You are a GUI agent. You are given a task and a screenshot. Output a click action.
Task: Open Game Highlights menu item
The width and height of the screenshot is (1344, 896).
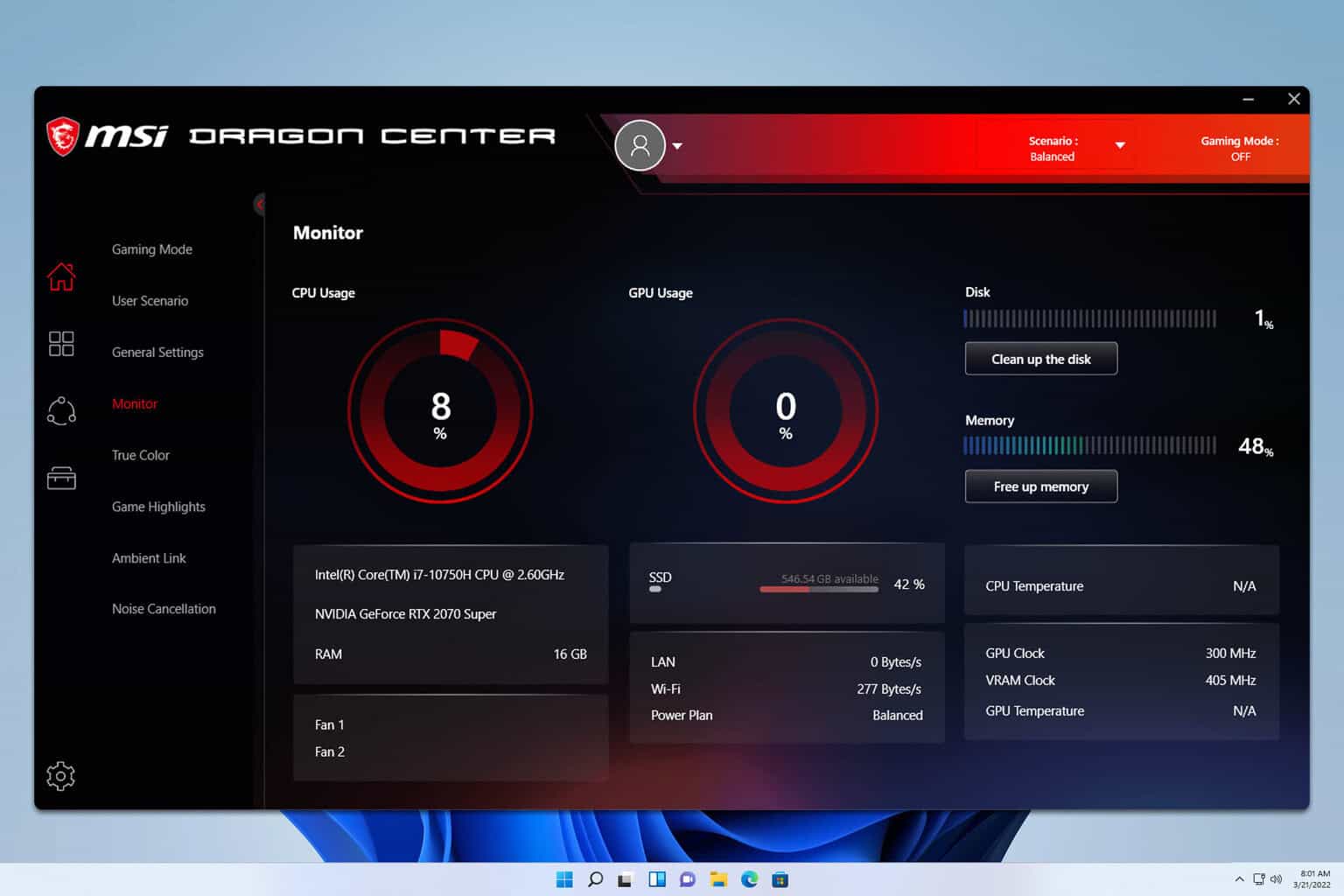(x=158, y=507)
